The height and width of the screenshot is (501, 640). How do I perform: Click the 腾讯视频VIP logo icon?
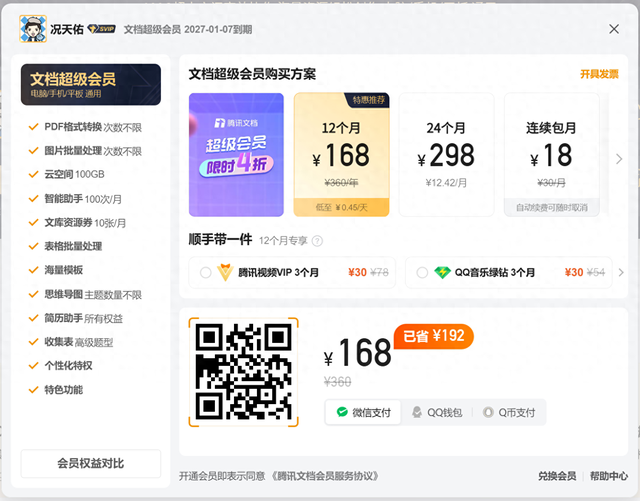pos(225,272)
